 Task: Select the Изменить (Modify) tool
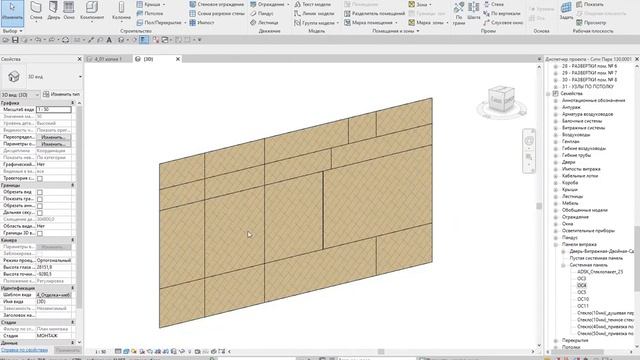click(12, 11)
